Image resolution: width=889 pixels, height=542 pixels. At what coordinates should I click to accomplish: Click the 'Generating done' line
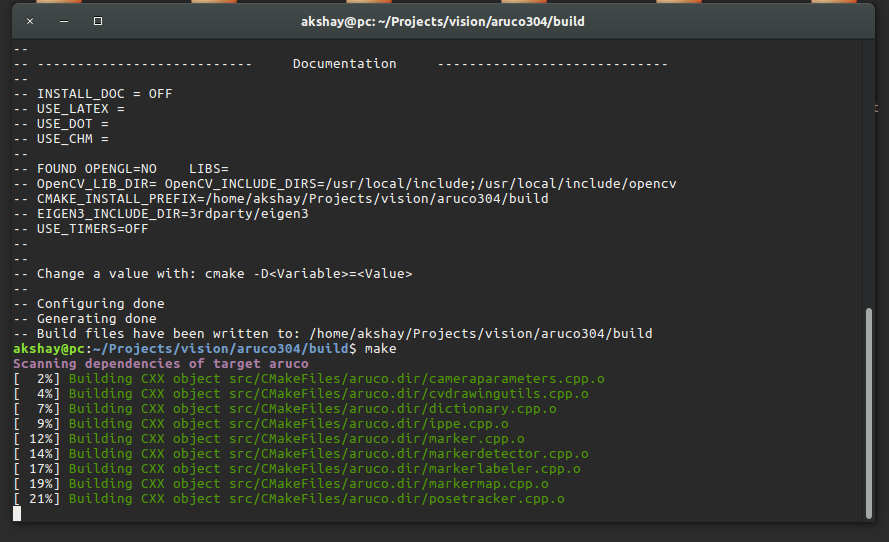(85, 319)
